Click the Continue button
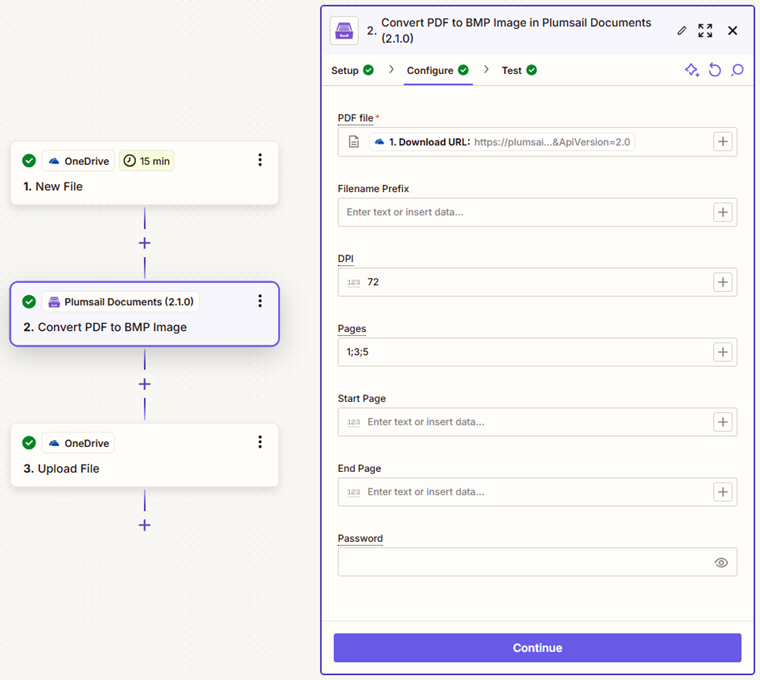Viewport: 760px width, 680px height. tap(537, 648)
